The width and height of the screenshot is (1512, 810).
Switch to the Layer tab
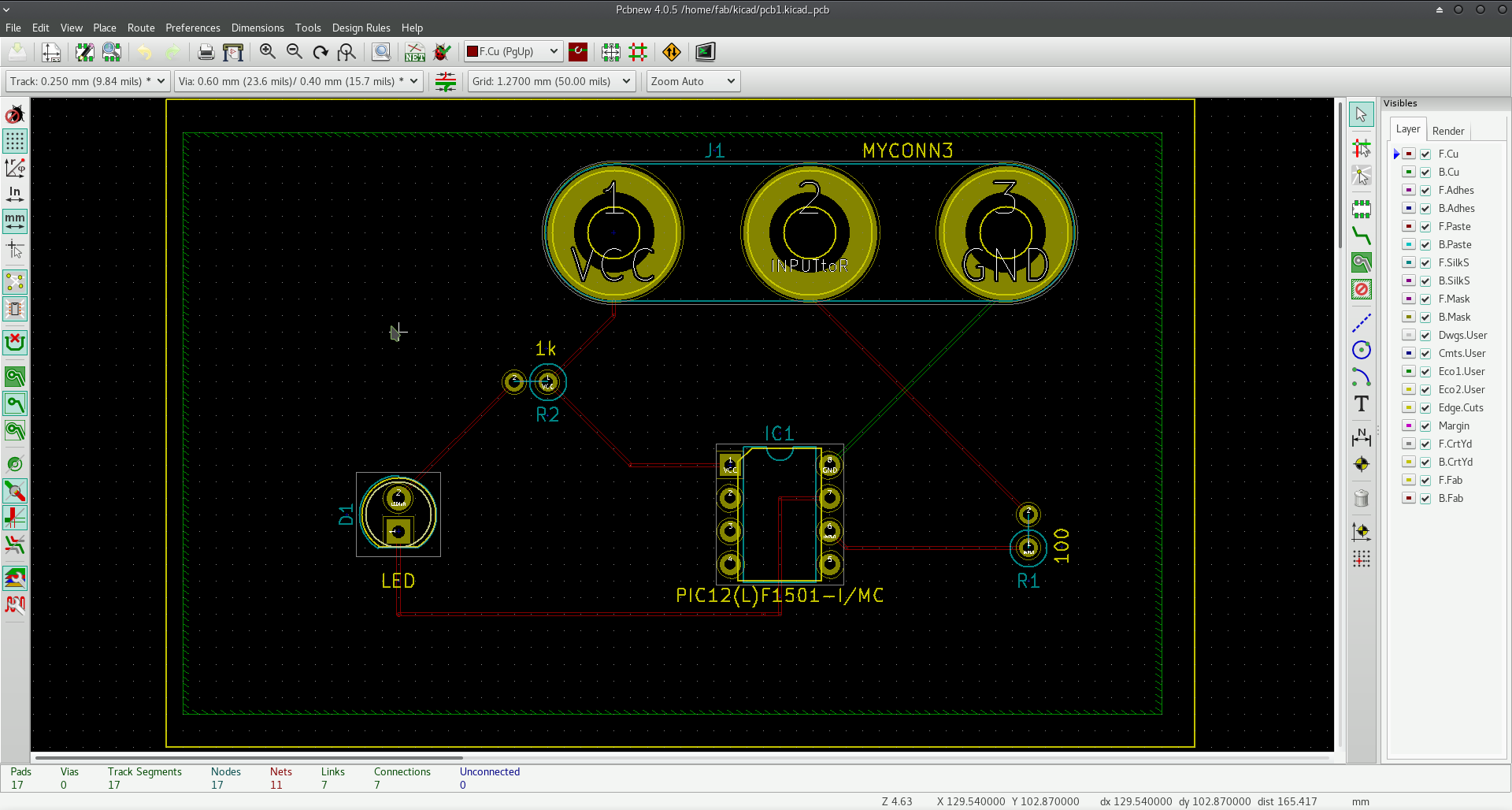1408,129
